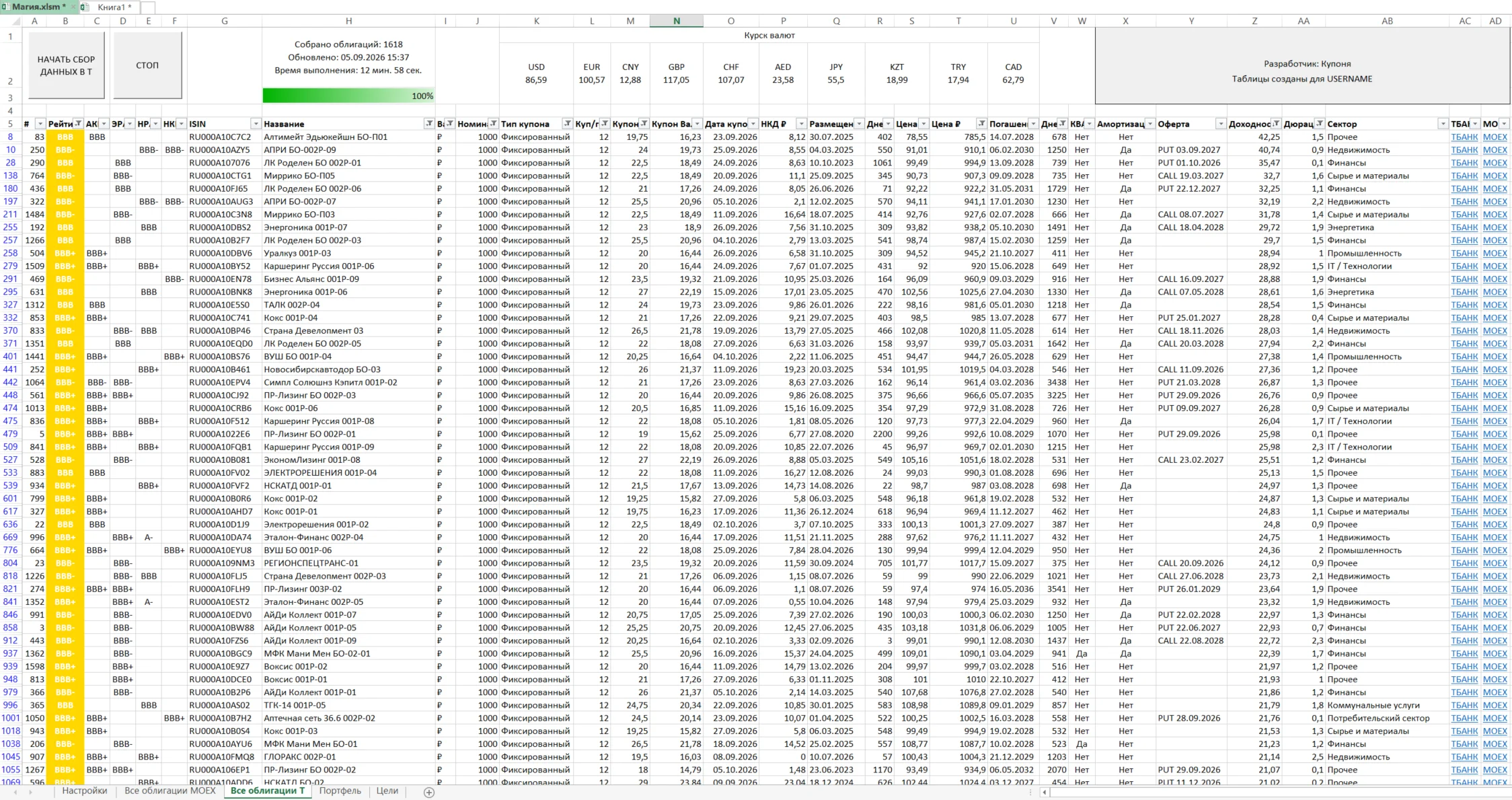The height and width of the screenshot is (800, 1512).
Task: Open the Дата купона filter dropdown
Action: (x=753, y=124)
